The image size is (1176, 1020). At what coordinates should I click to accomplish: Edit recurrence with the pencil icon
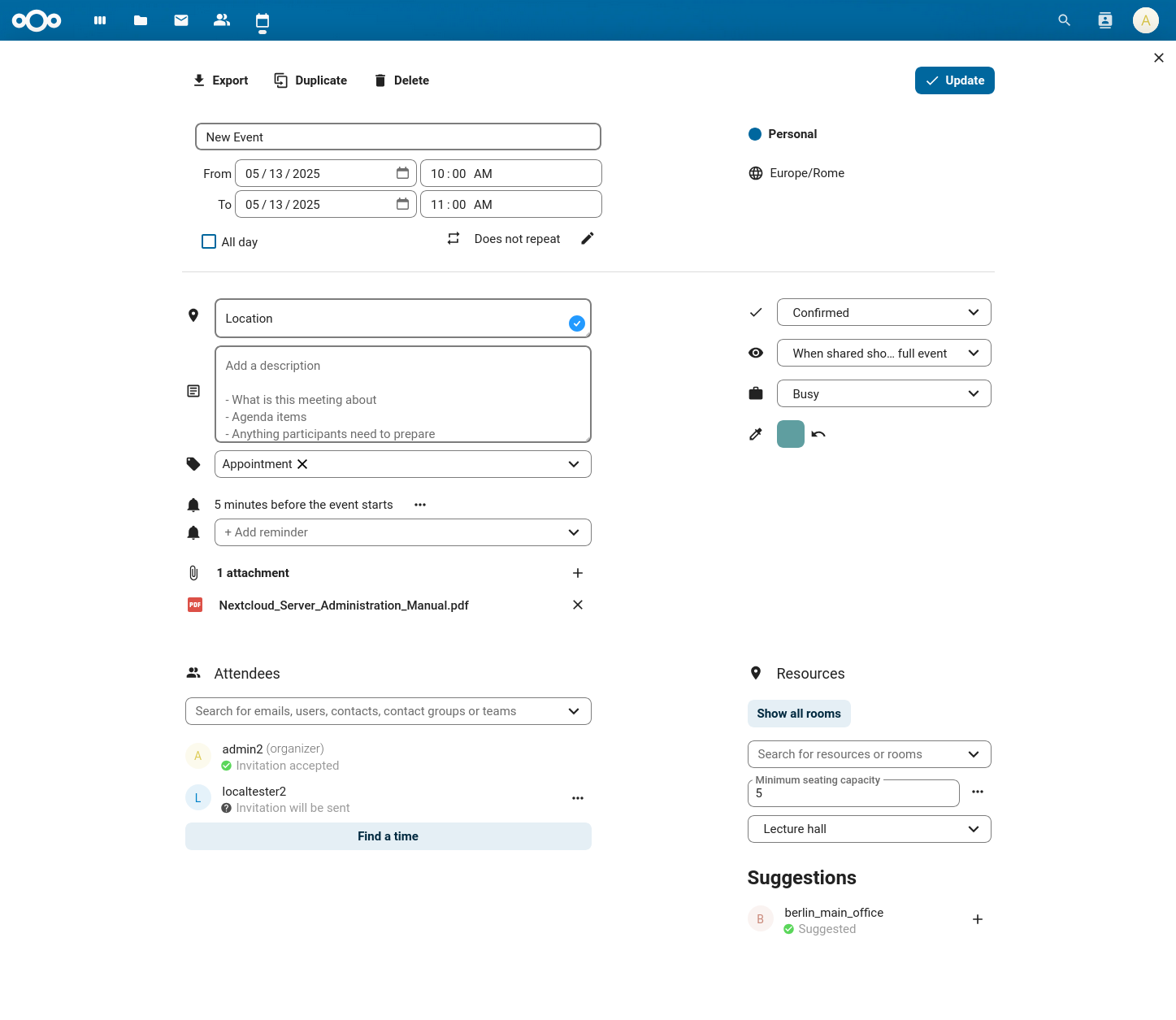tap(588, 238)
